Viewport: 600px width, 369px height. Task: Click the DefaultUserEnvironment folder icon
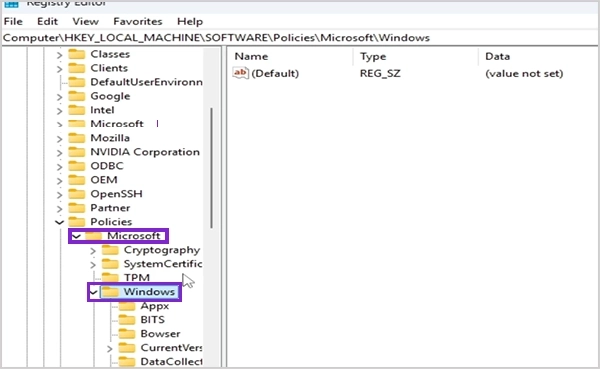click(x=77, y=82)
